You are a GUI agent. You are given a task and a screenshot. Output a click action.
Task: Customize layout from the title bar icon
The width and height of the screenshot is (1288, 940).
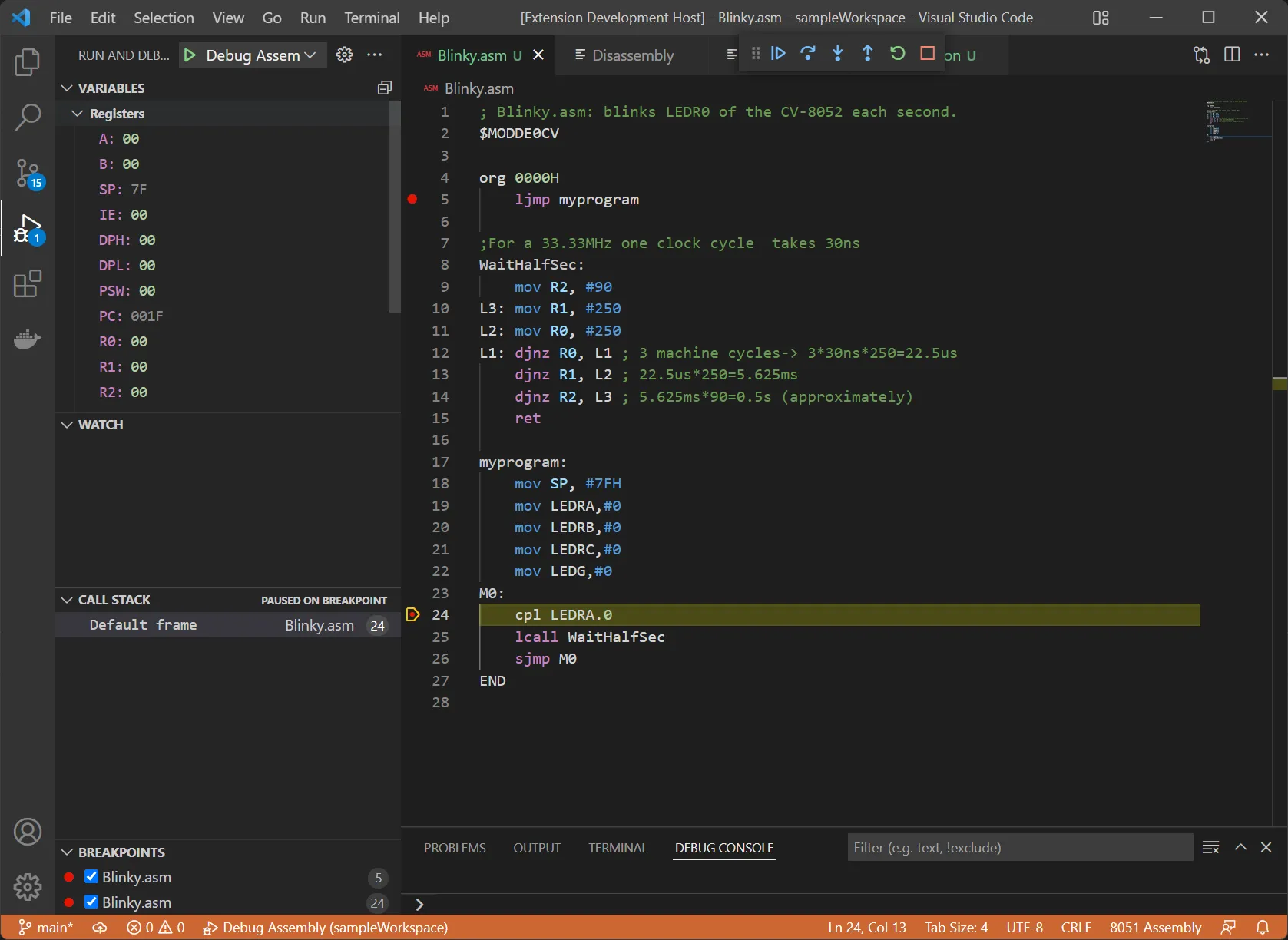pyautogui.click(x=1101, y=18)
